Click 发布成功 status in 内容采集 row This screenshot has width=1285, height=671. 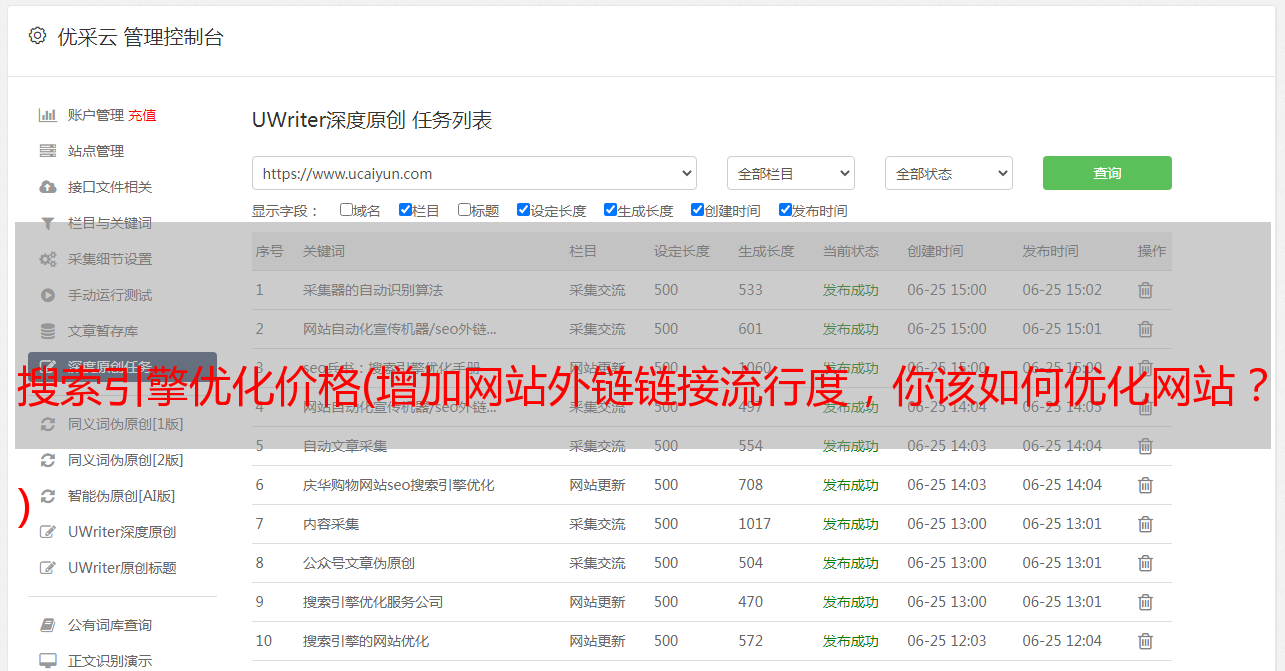[851, 524]
